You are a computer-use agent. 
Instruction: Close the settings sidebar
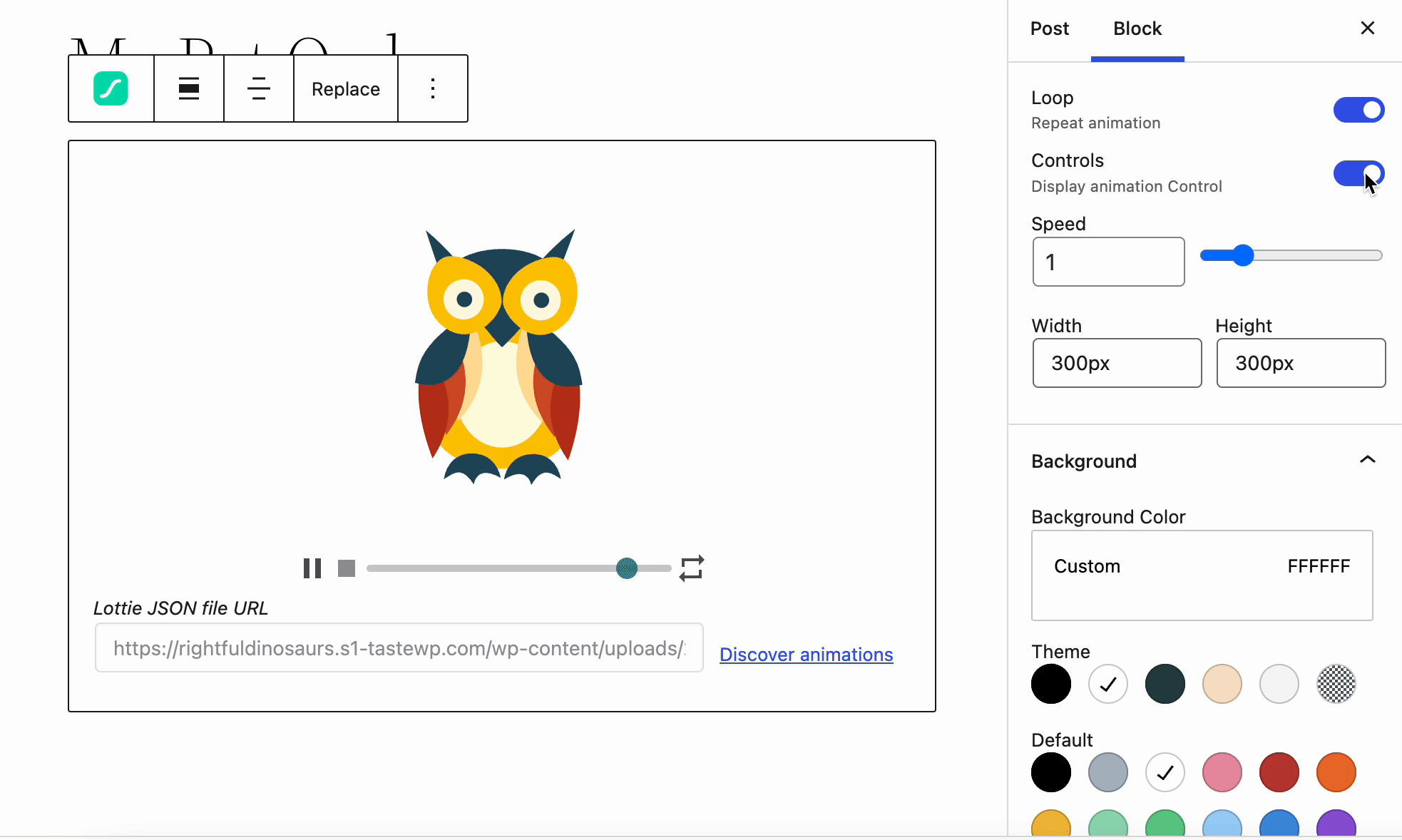coord(1367,28)
